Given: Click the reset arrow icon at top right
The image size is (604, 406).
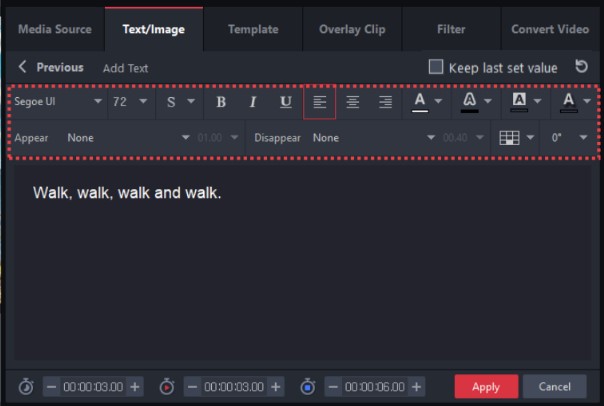Looking at the screenshot, I should (x=581, y=67).
